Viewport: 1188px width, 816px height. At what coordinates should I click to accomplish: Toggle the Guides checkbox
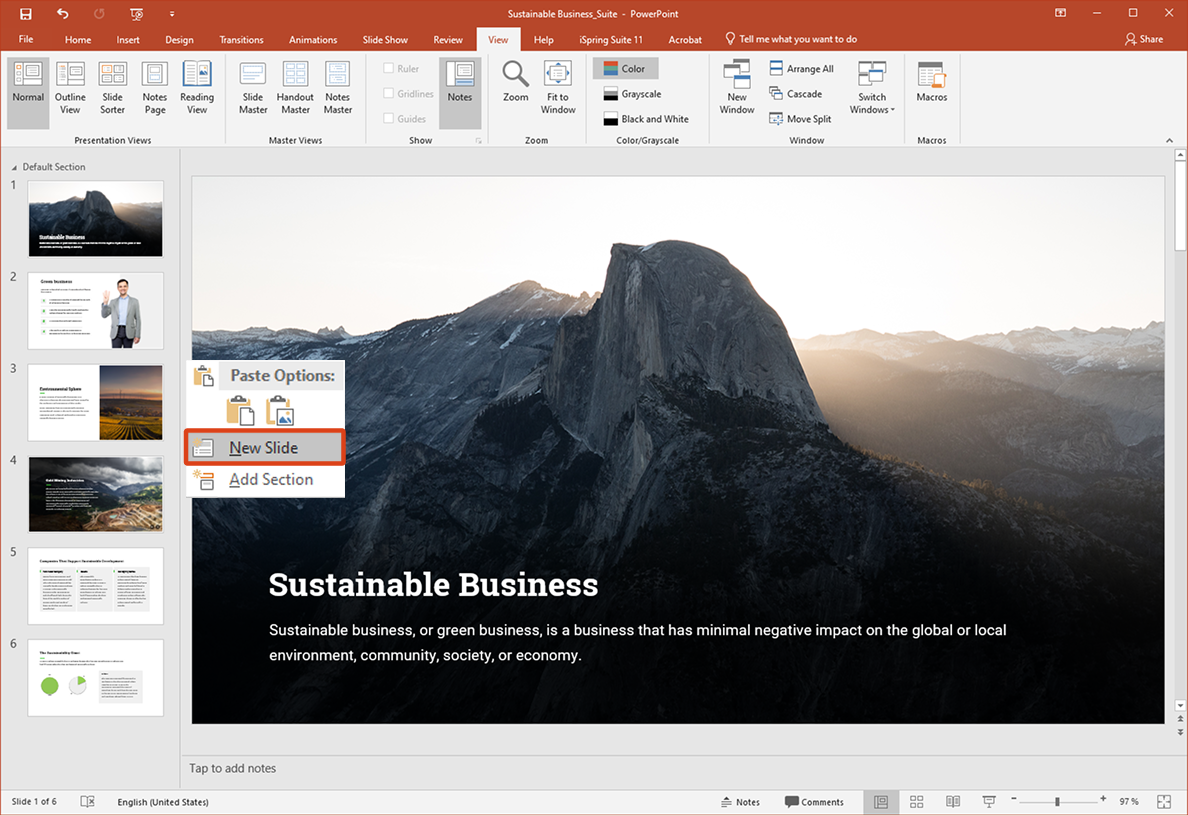pos(388,118)
